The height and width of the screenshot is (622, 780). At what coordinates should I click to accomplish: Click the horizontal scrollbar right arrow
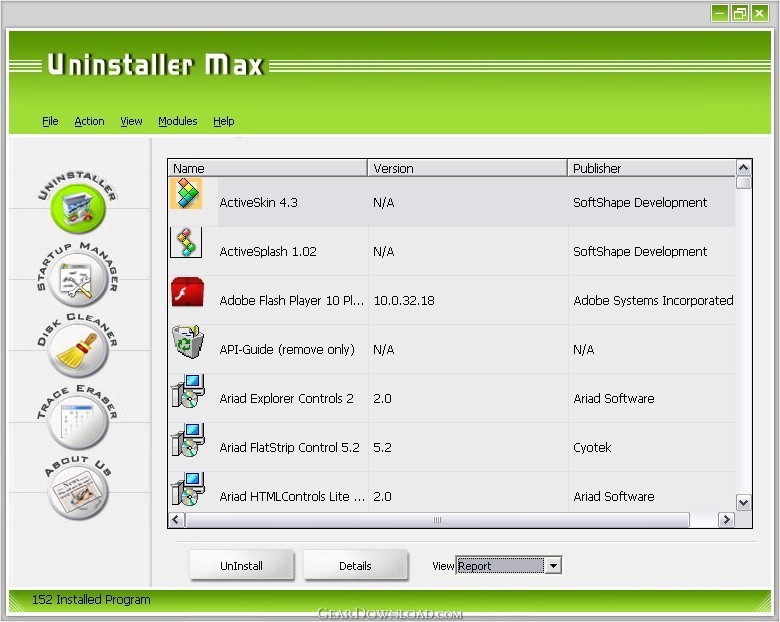tap(726, 520)
